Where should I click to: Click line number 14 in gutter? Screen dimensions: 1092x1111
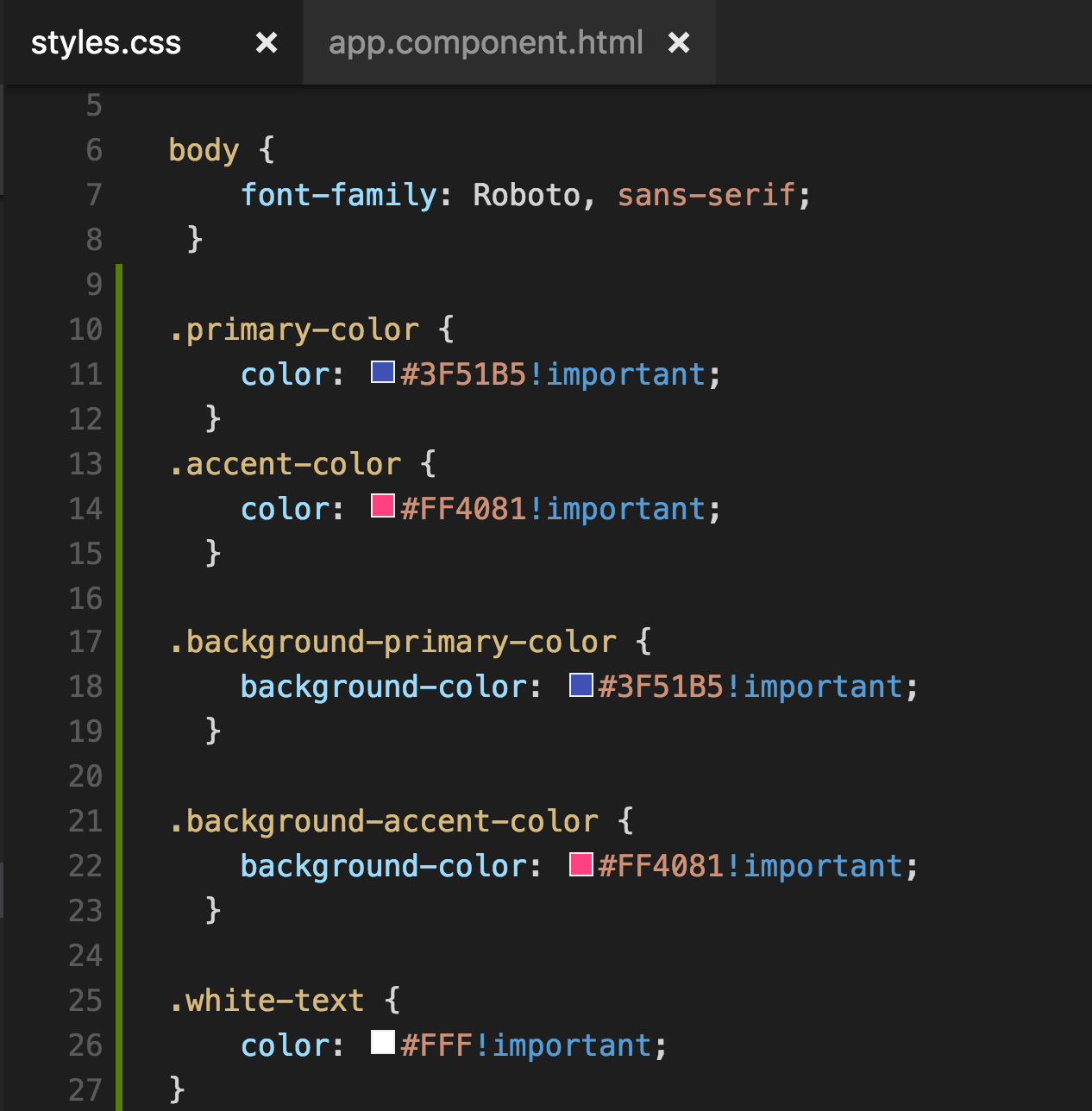(x=85, y=509)
